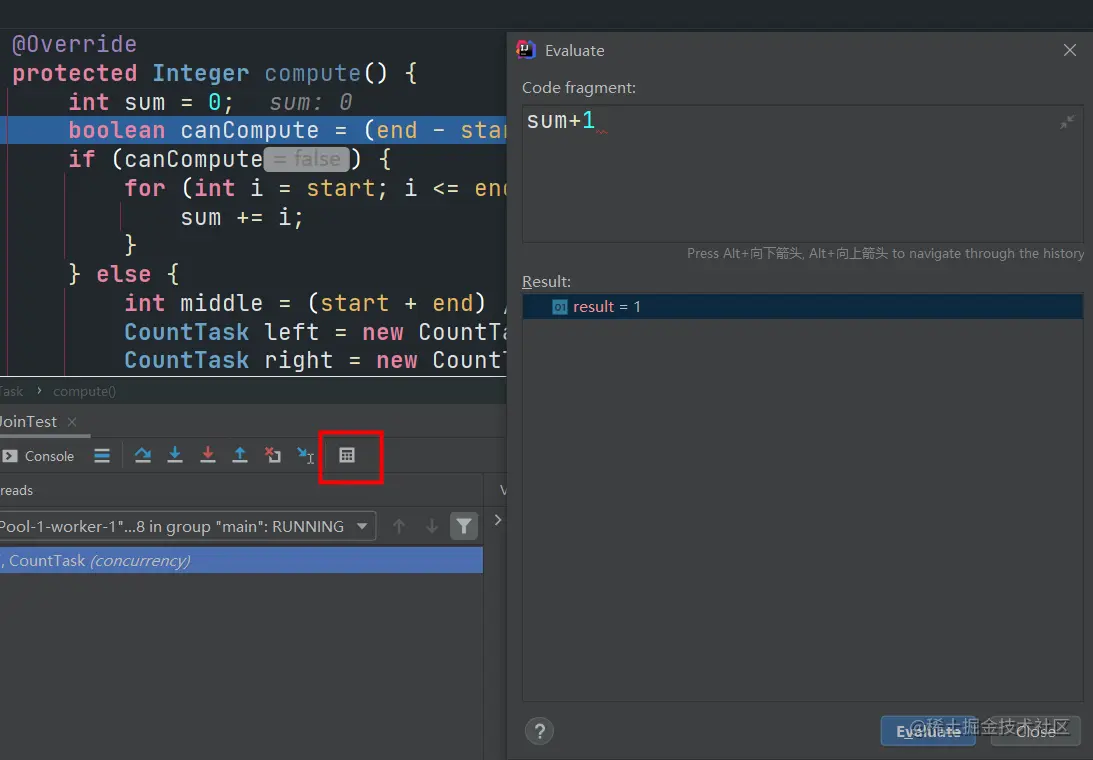The height and width of the screenshot is (760, 1093).
Task: Click the 'CountTask left' declaration line
Action: pyautogui.click(x=315, y=333)
